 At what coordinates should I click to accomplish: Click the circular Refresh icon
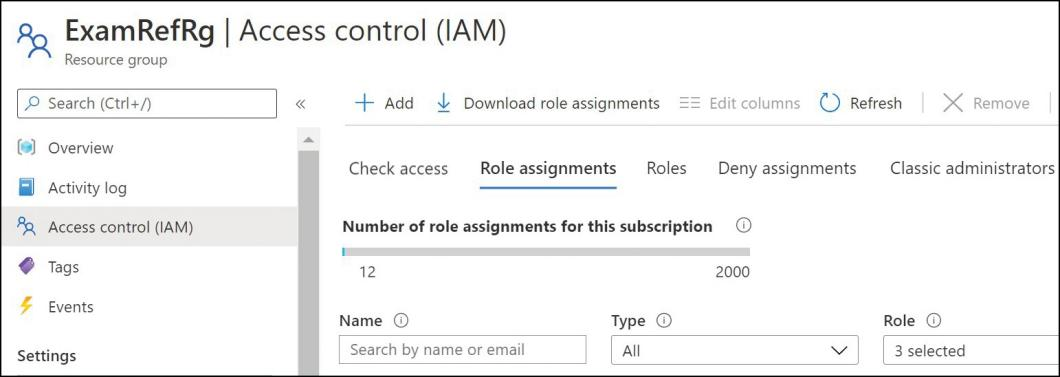[829, 103]
